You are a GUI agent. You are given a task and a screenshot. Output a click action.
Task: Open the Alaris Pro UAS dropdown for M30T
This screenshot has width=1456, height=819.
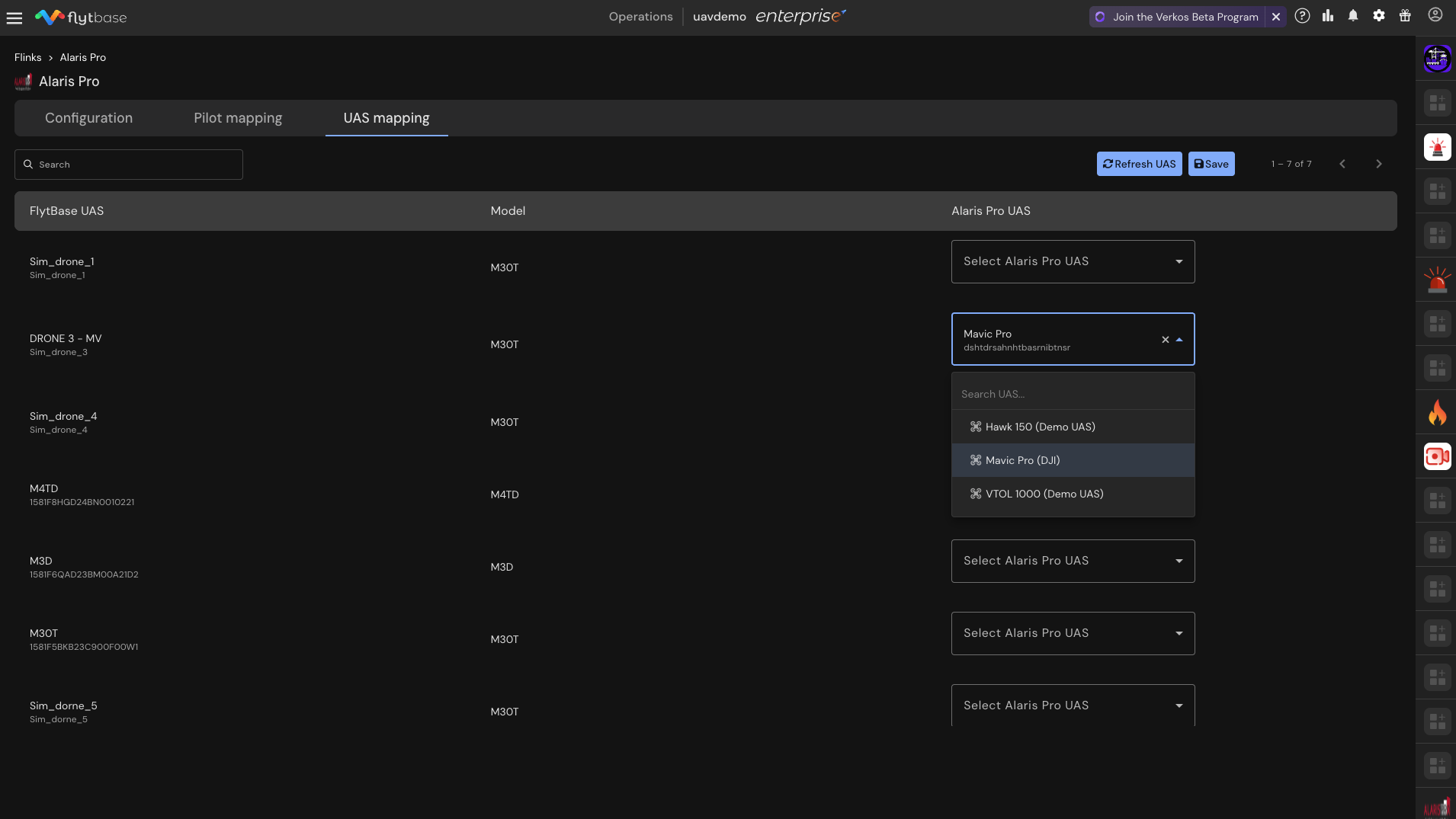pyautogui.click(x=1073, y=633)
